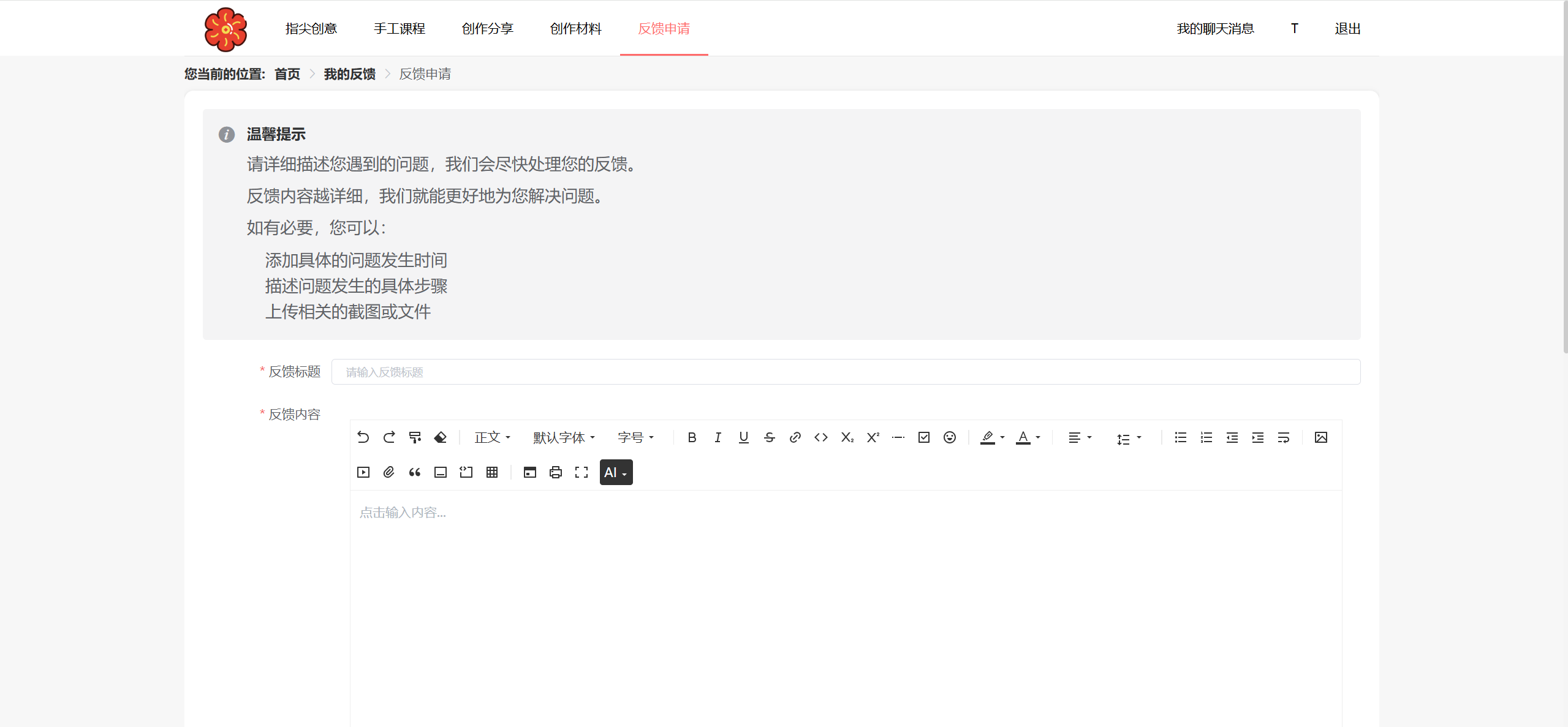Open the text alignment dropdown

tap(1080, 437)
